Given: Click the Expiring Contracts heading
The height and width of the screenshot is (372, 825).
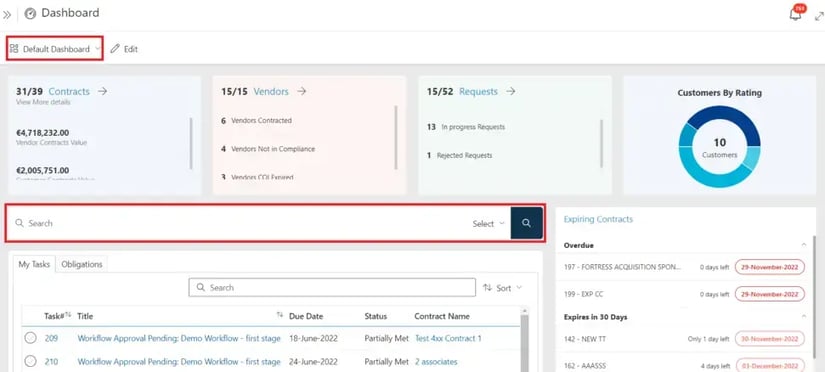Looking at the screenshot, I should tap(598, 219).
